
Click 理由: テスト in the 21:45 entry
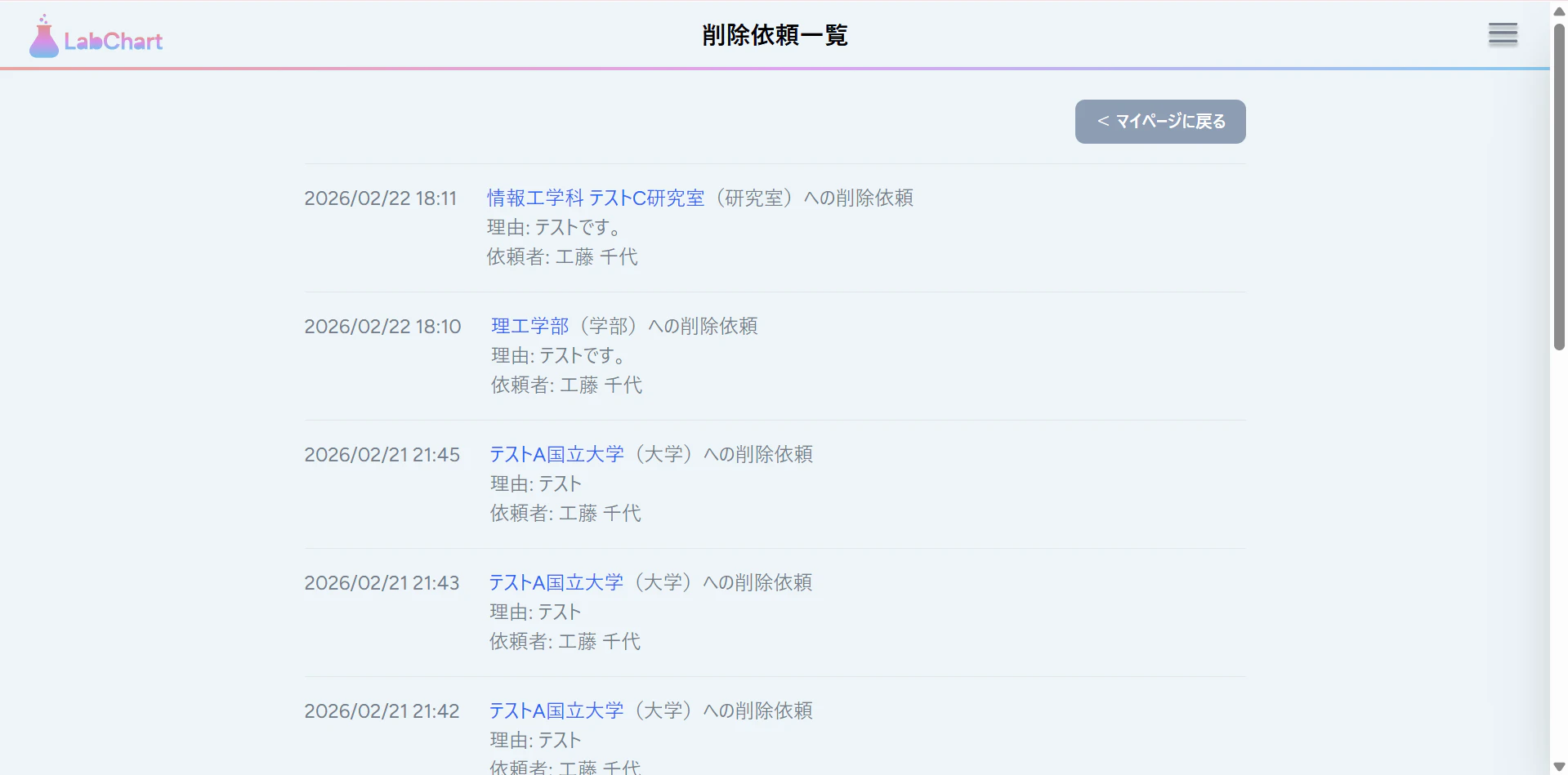(x=535, y=484)
